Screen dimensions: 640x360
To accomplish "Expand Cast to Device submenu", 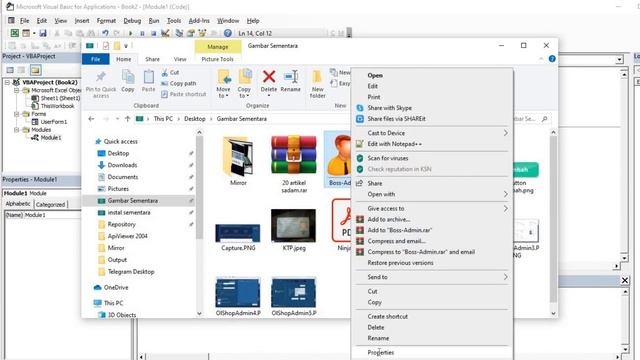I will point(506,133).
